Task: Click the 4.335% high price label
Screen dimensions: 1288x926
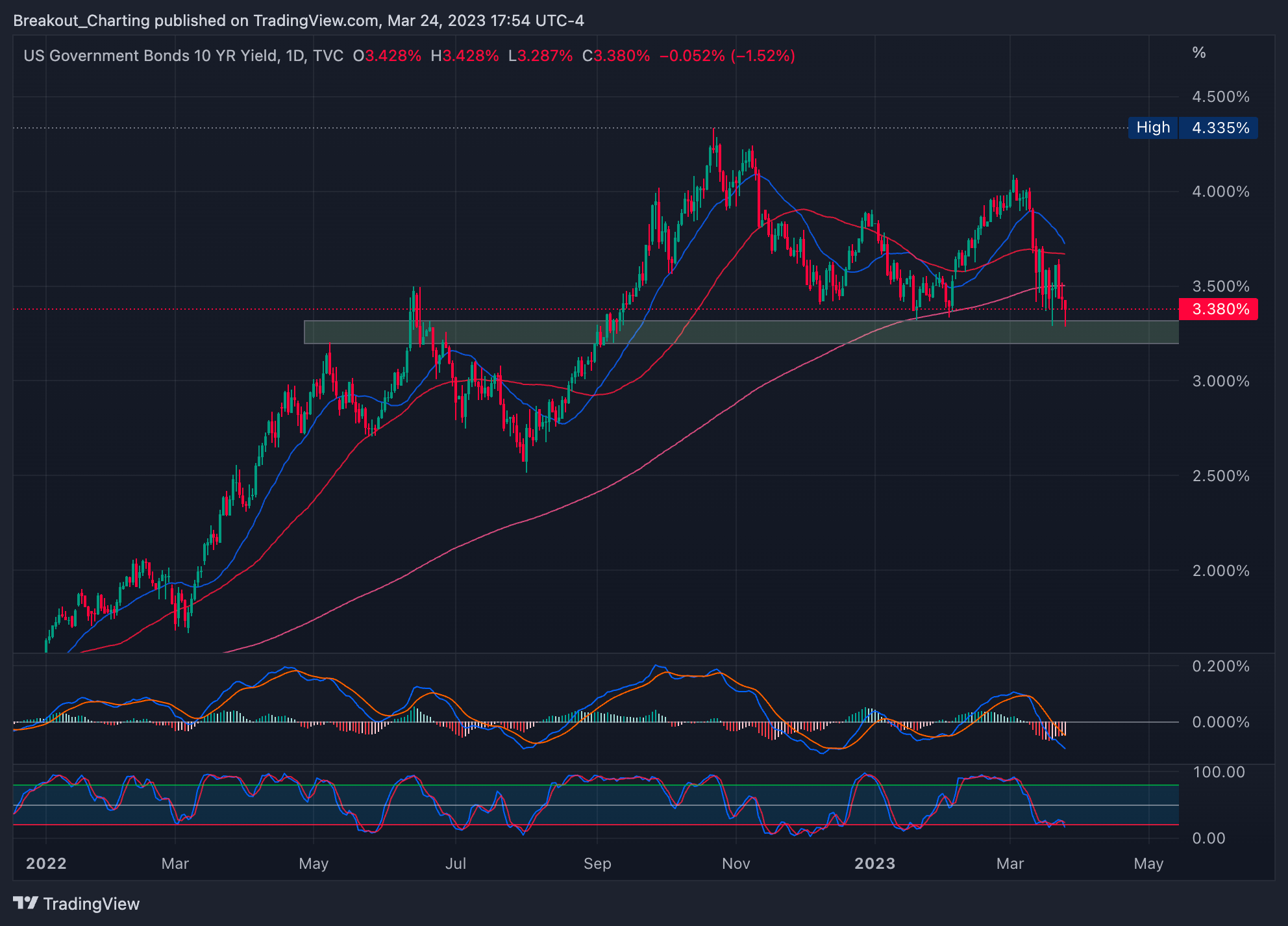Action: click(1220, 128)
